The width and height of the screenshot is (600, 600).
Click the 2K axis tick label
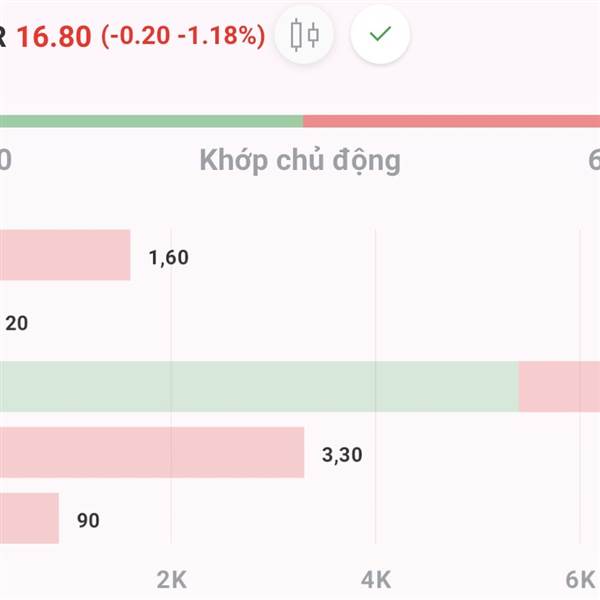tap(171, 580)
